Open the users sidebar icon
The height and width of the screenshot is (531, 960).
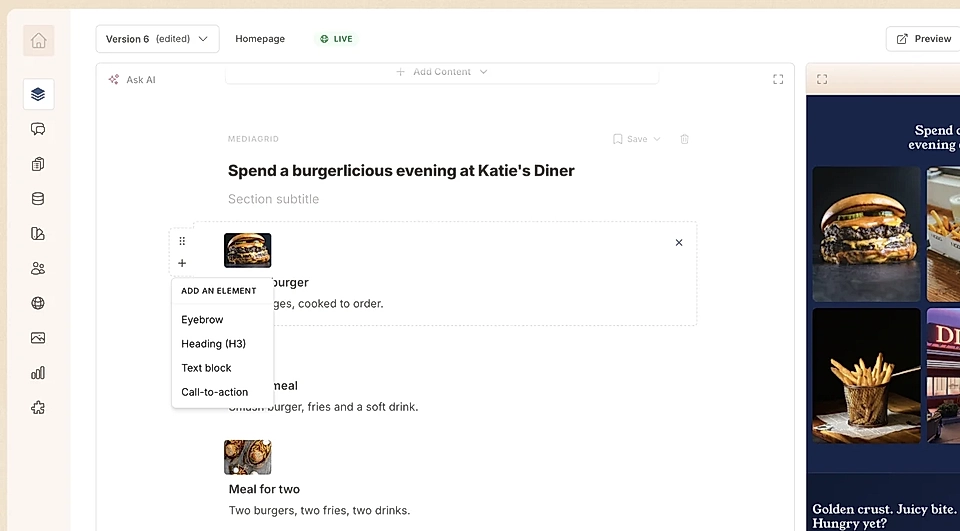[x=38, y=268]
